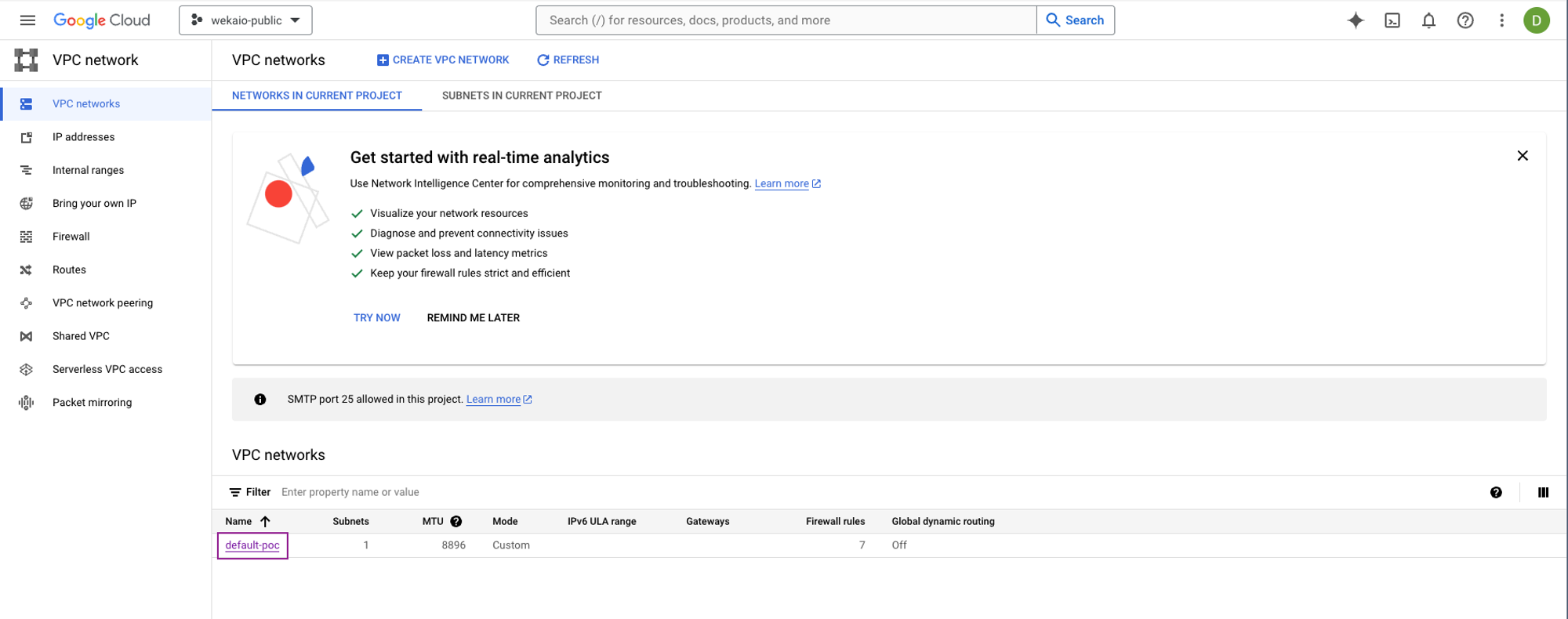
Task: Click the Filter property input field
Action: [x=470, y=492]
